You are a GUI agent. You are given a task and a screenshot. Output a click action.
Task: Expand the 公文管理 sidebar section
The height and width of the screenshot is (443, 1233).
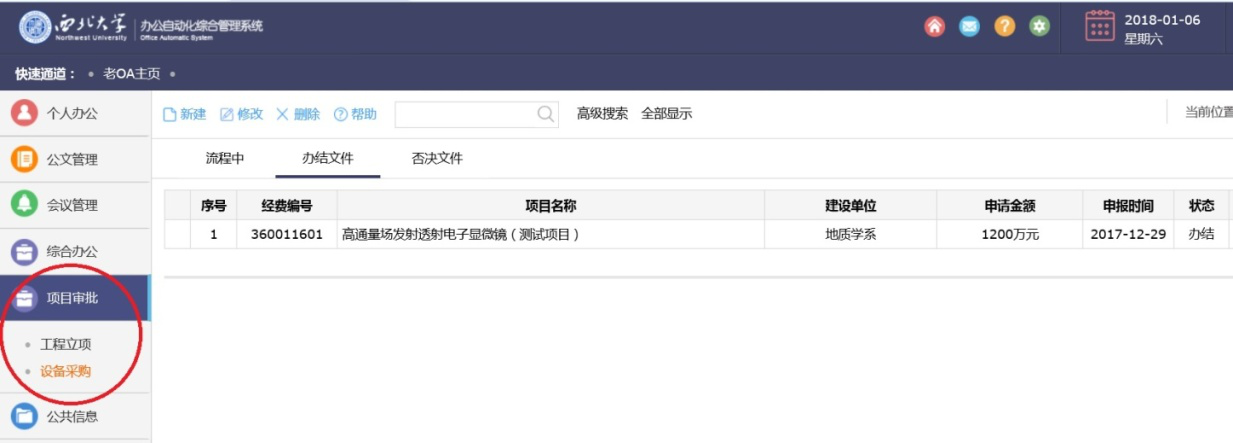[x=72, y=159]
